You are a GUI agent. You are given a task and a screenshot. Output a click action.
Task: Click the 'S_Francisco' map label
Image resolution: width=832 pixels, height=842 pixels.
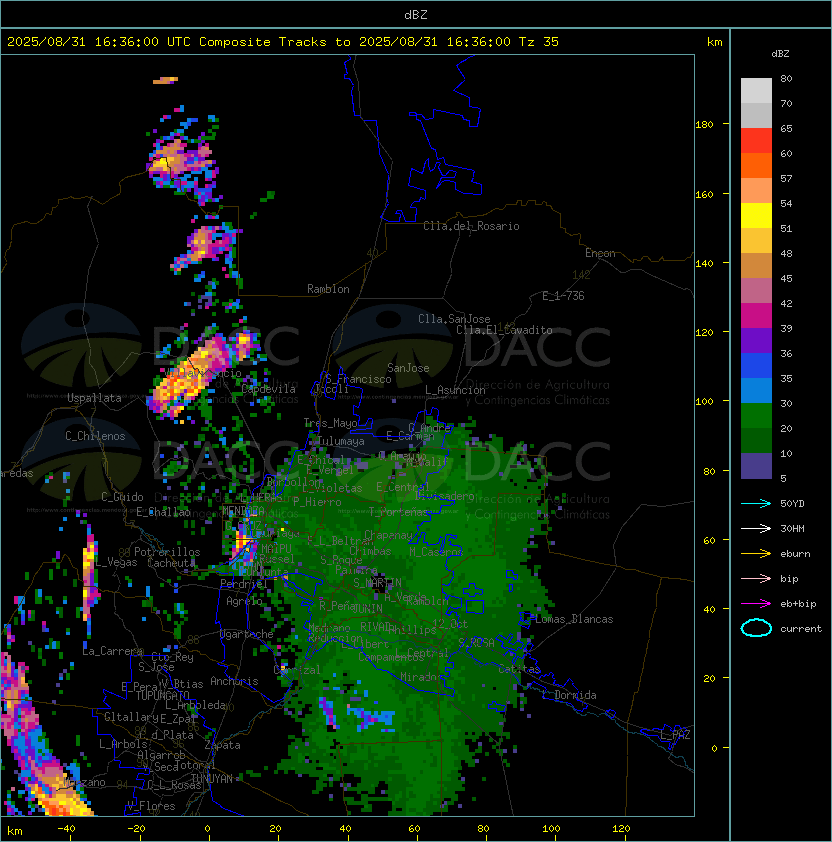(358, 379)
